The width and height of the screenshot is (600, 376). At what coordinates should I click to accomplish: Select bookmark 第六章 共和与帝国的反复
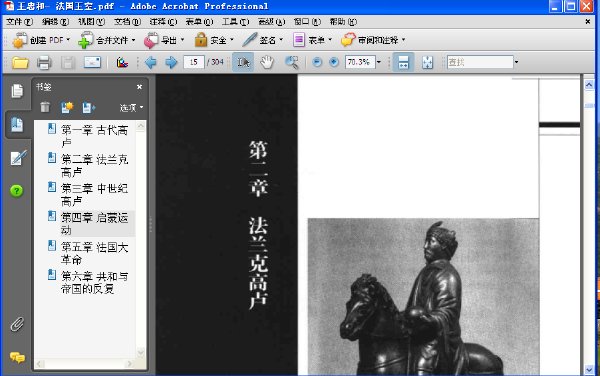tap(94, 282)
